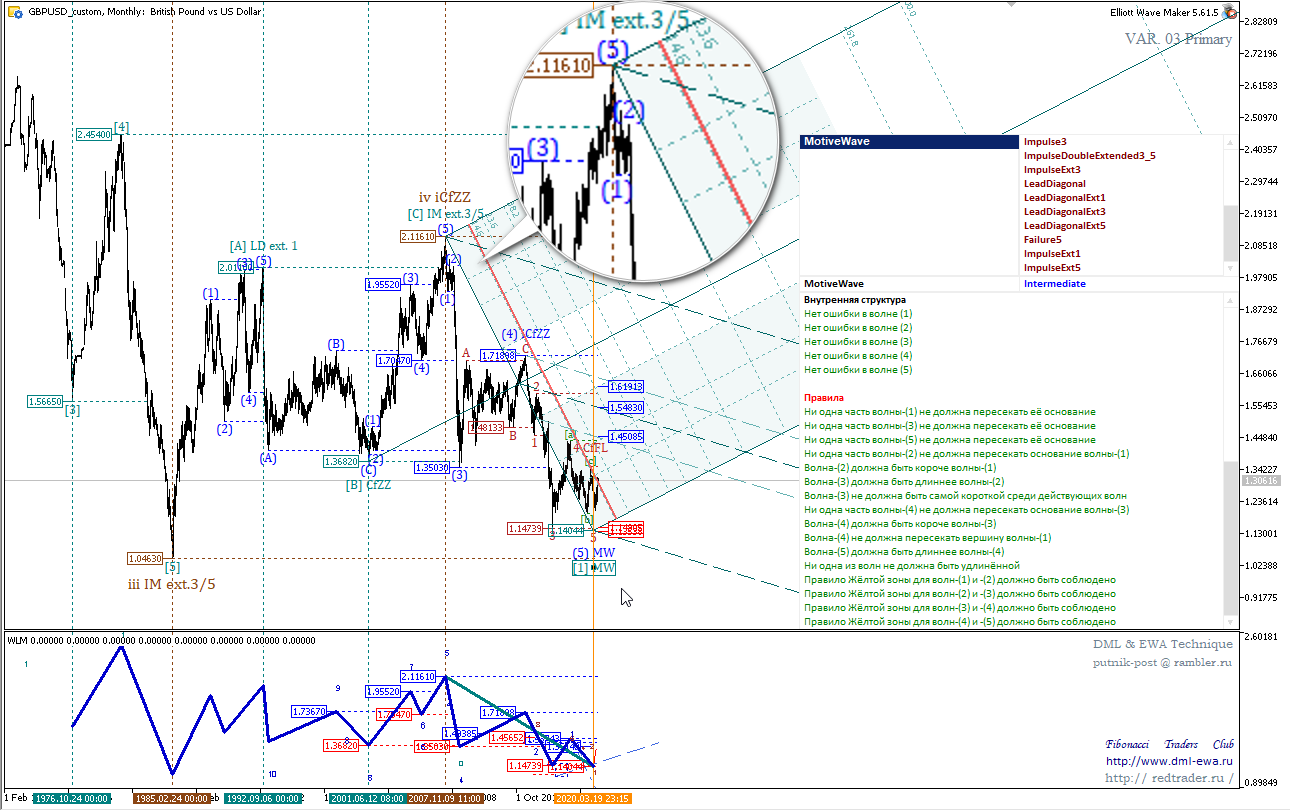
Task: Click the 2.11610 price label on the chart
Action: [x=417, y=236]
